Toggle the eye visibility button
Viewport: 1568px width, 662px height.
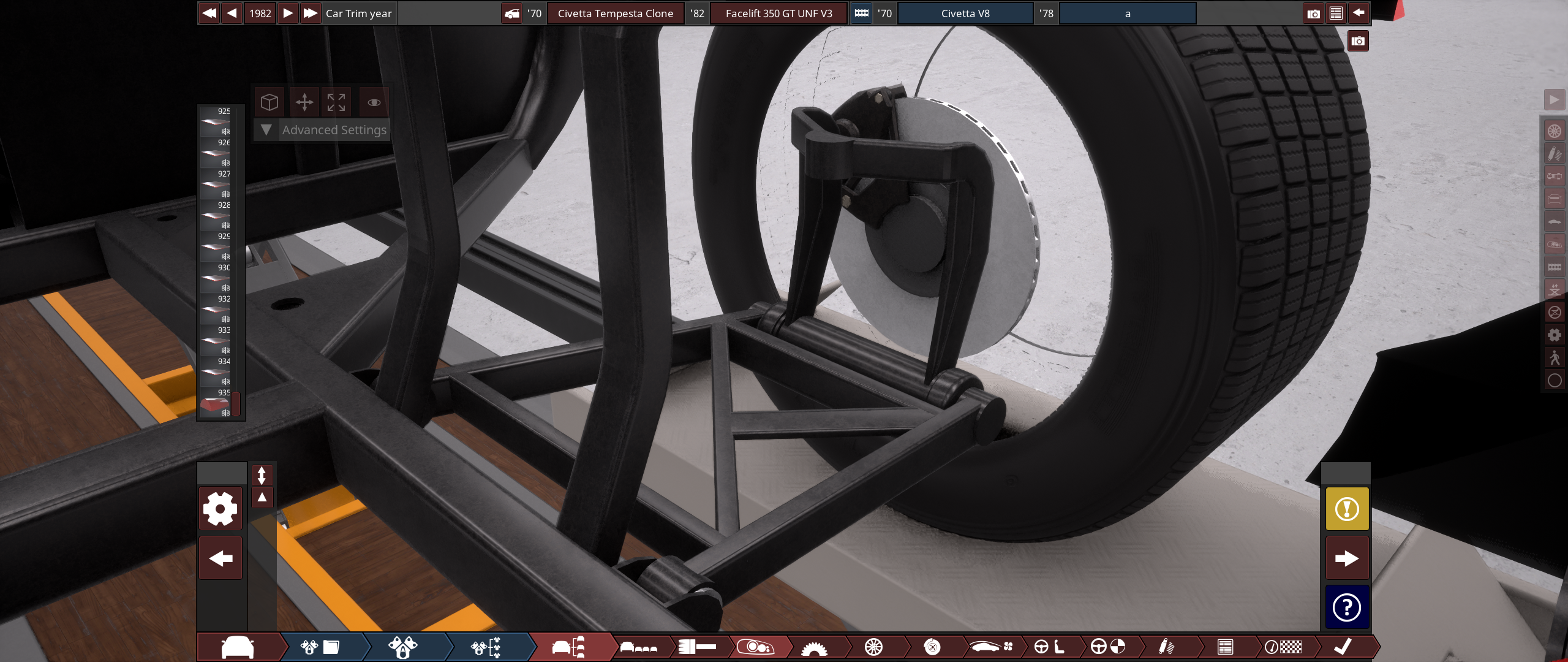pyautogui.click(x=374, y=102)
